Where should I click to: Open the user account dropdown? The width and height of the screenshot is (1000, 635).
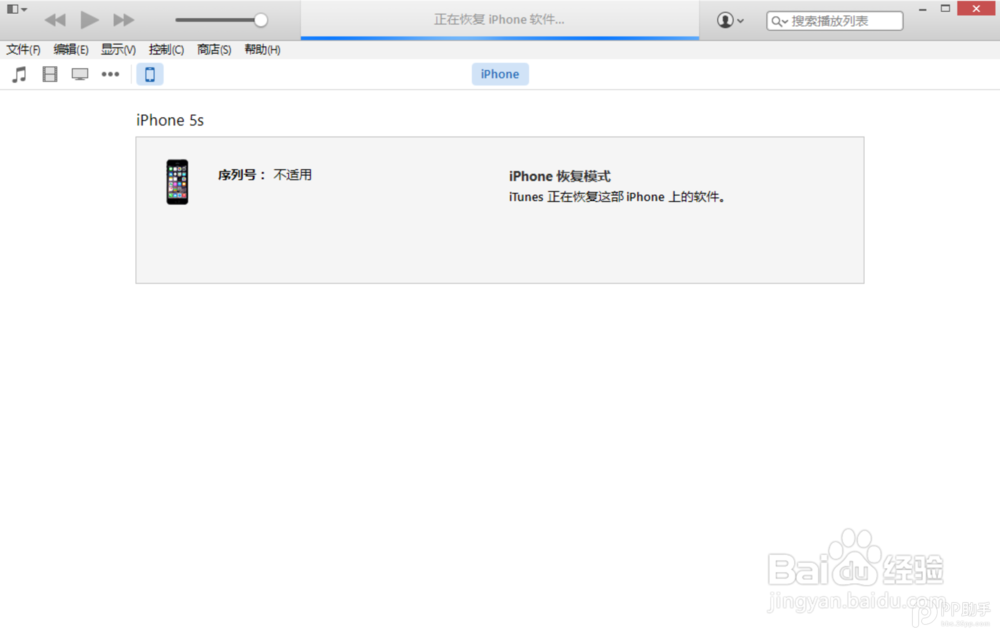730,20
